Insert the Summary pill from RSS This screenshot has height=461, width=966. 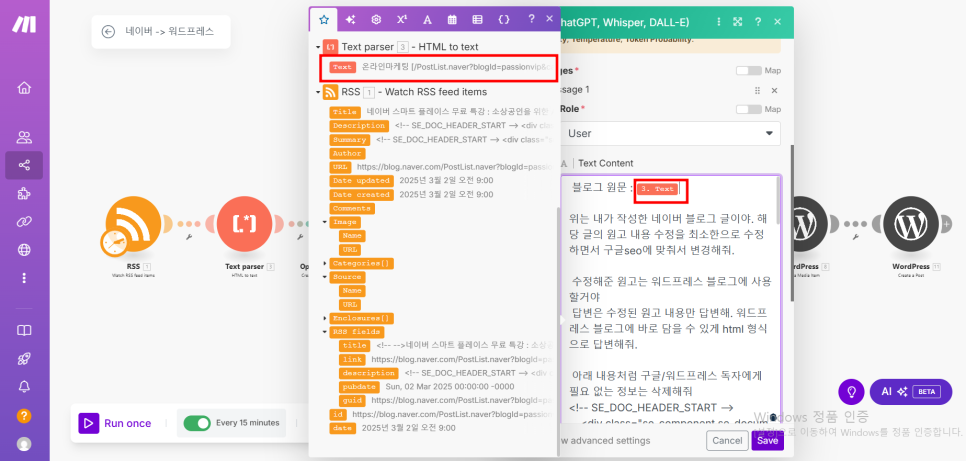(350, 140)
